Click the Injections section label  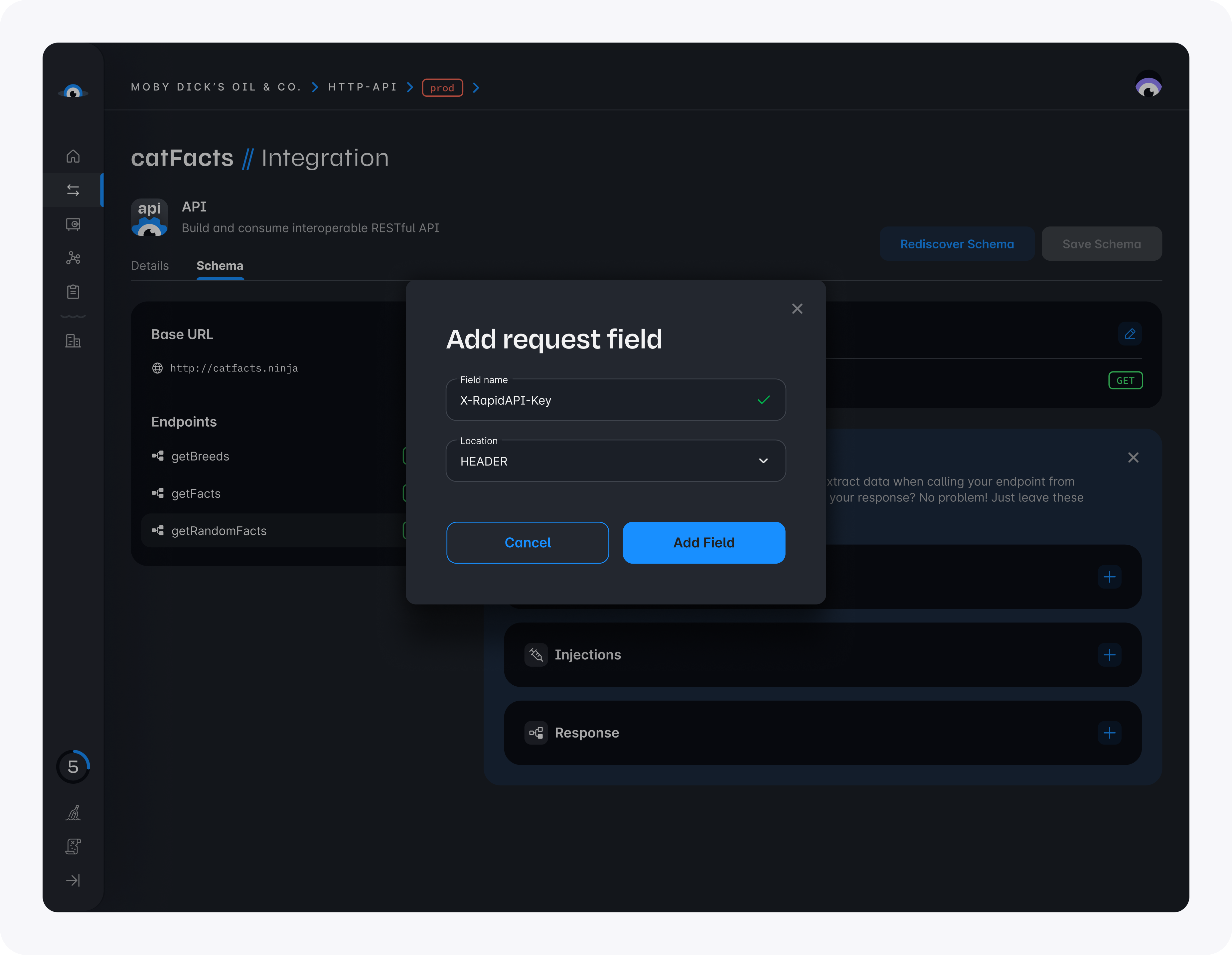coord(587,655)
